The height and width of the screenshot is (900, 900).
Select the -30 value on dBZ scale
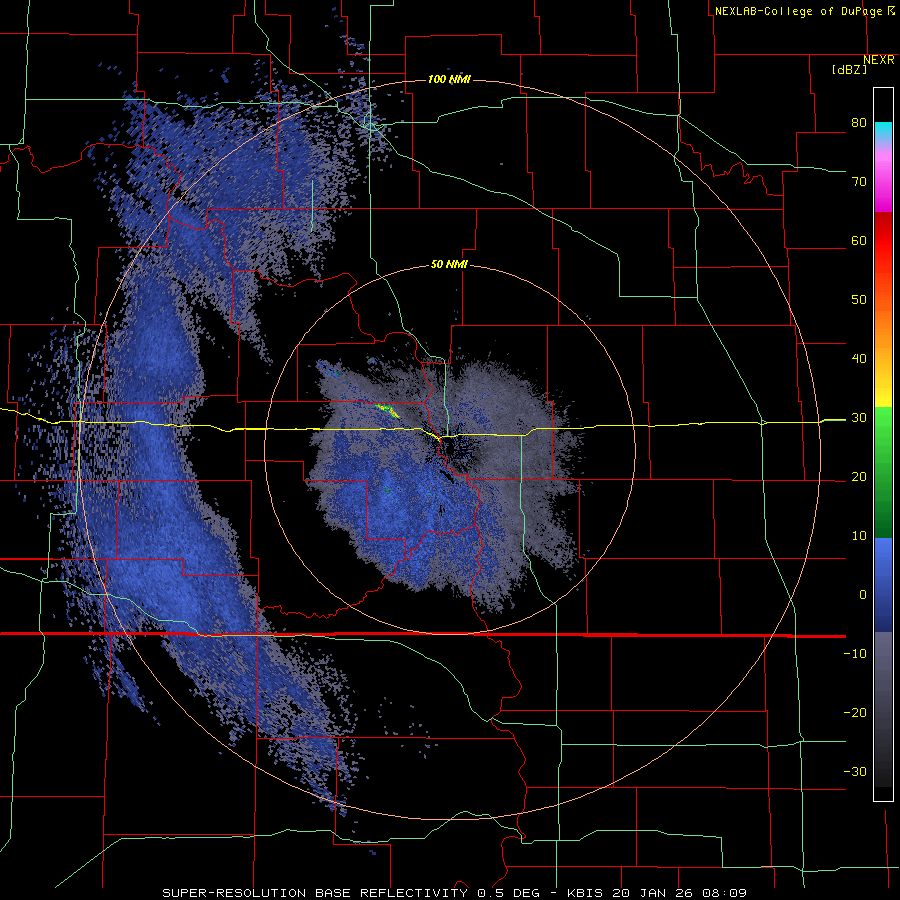click(855, 772)
